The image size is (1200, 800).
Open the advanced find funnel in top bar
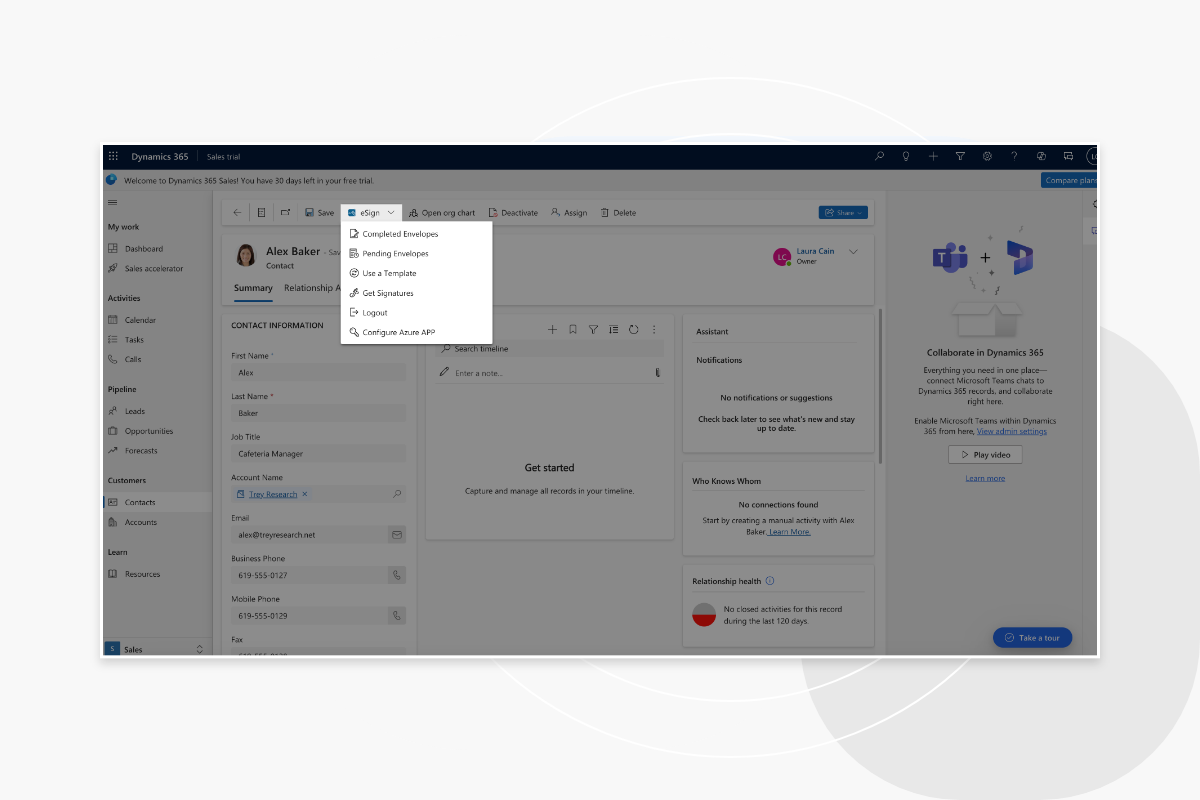[960, 156]
